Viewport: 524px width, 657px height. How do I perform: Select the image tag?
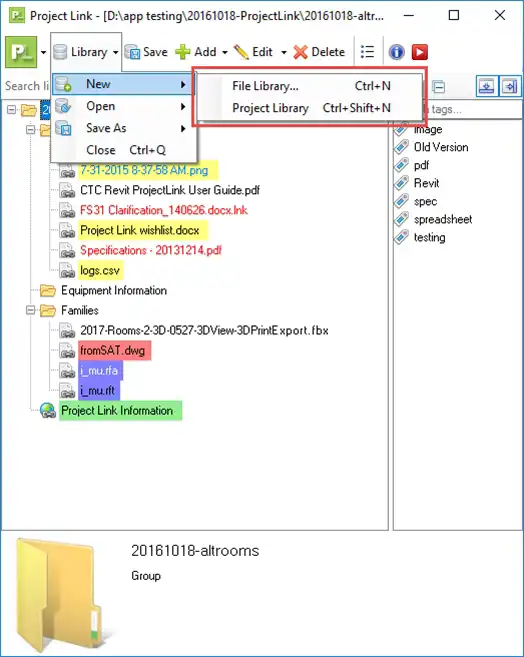tap(428, 129)
